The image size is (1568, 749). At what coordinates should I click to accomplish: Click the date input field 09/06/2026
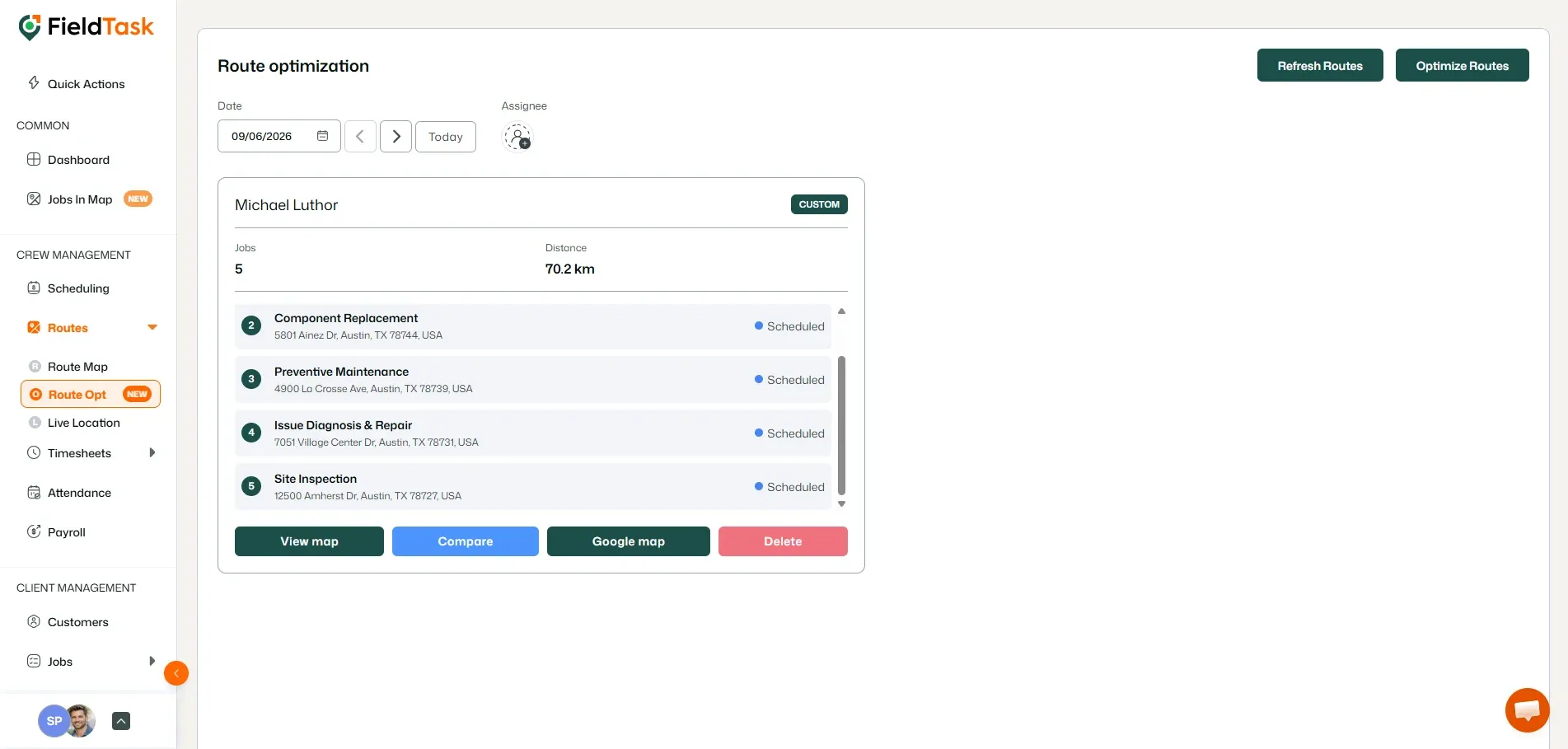[x=279, y=136]
